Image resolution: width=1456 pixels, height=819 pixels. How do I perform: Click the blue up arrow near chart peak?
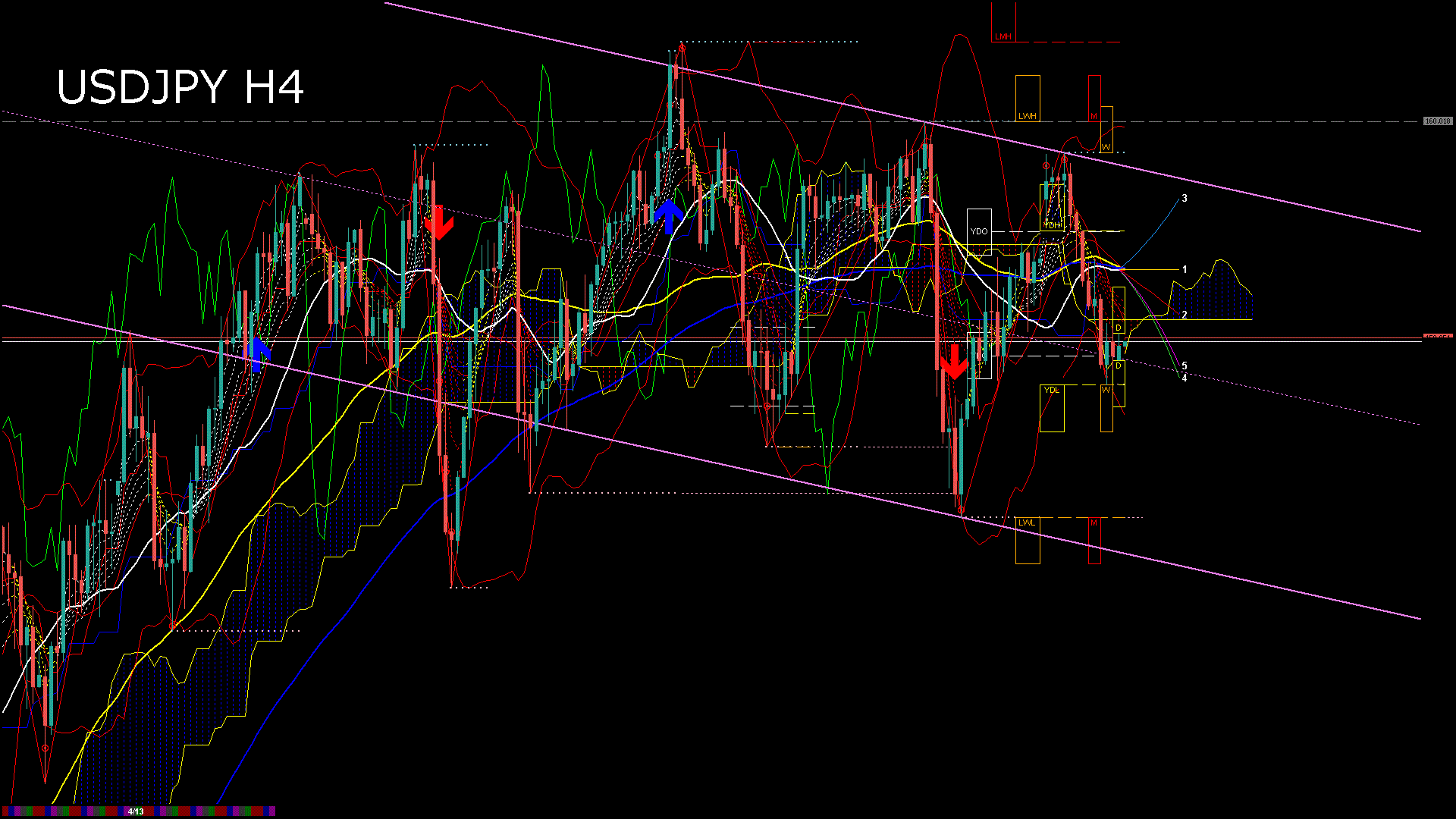click(x=668, y=216)
